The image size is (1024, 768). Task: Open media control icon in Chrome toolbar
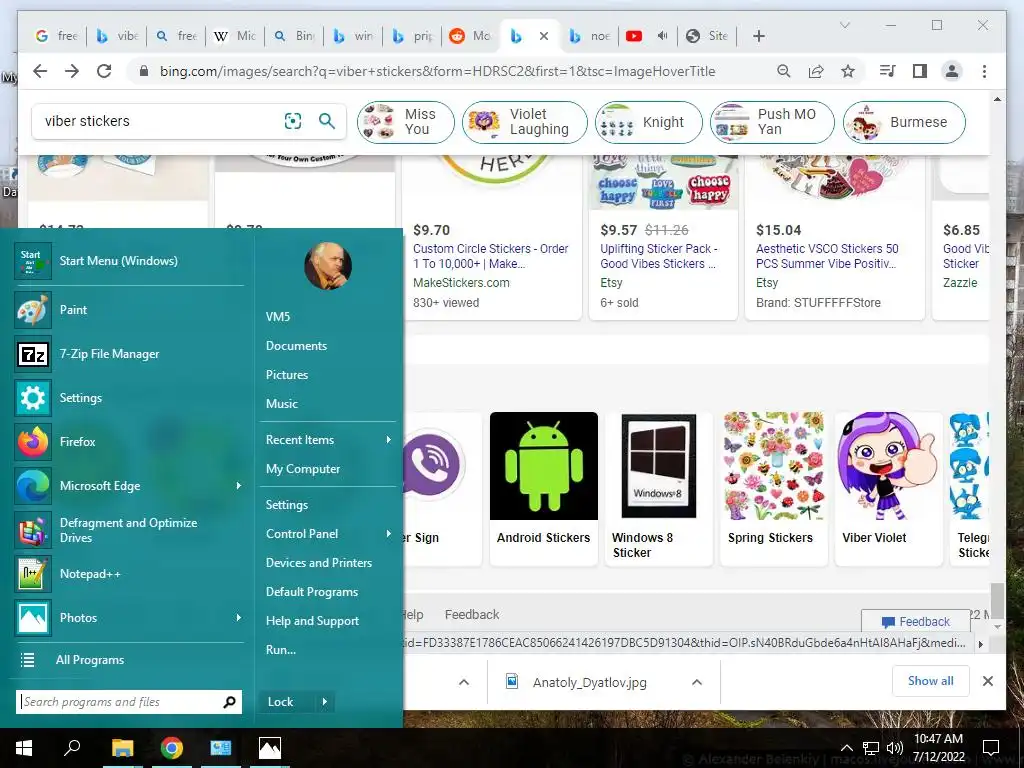click(888, 71)
